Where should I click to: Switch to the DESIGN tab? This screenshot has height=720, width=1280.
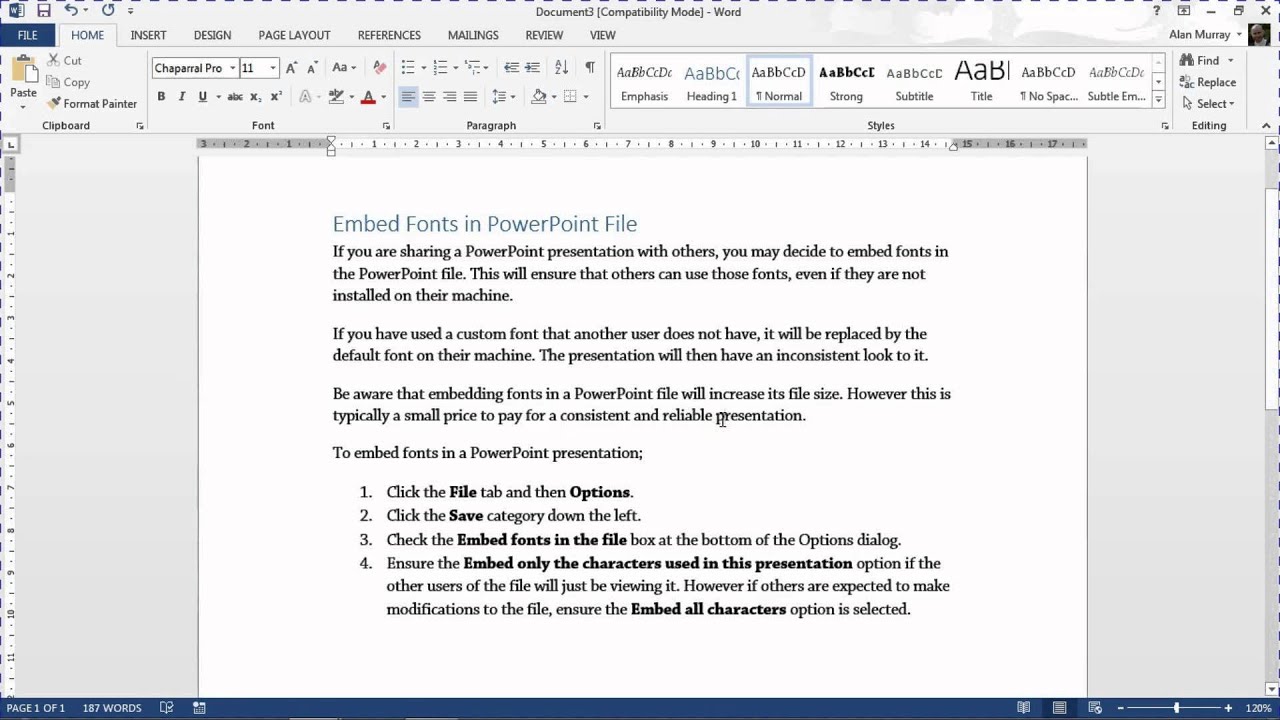pos(212,35)
